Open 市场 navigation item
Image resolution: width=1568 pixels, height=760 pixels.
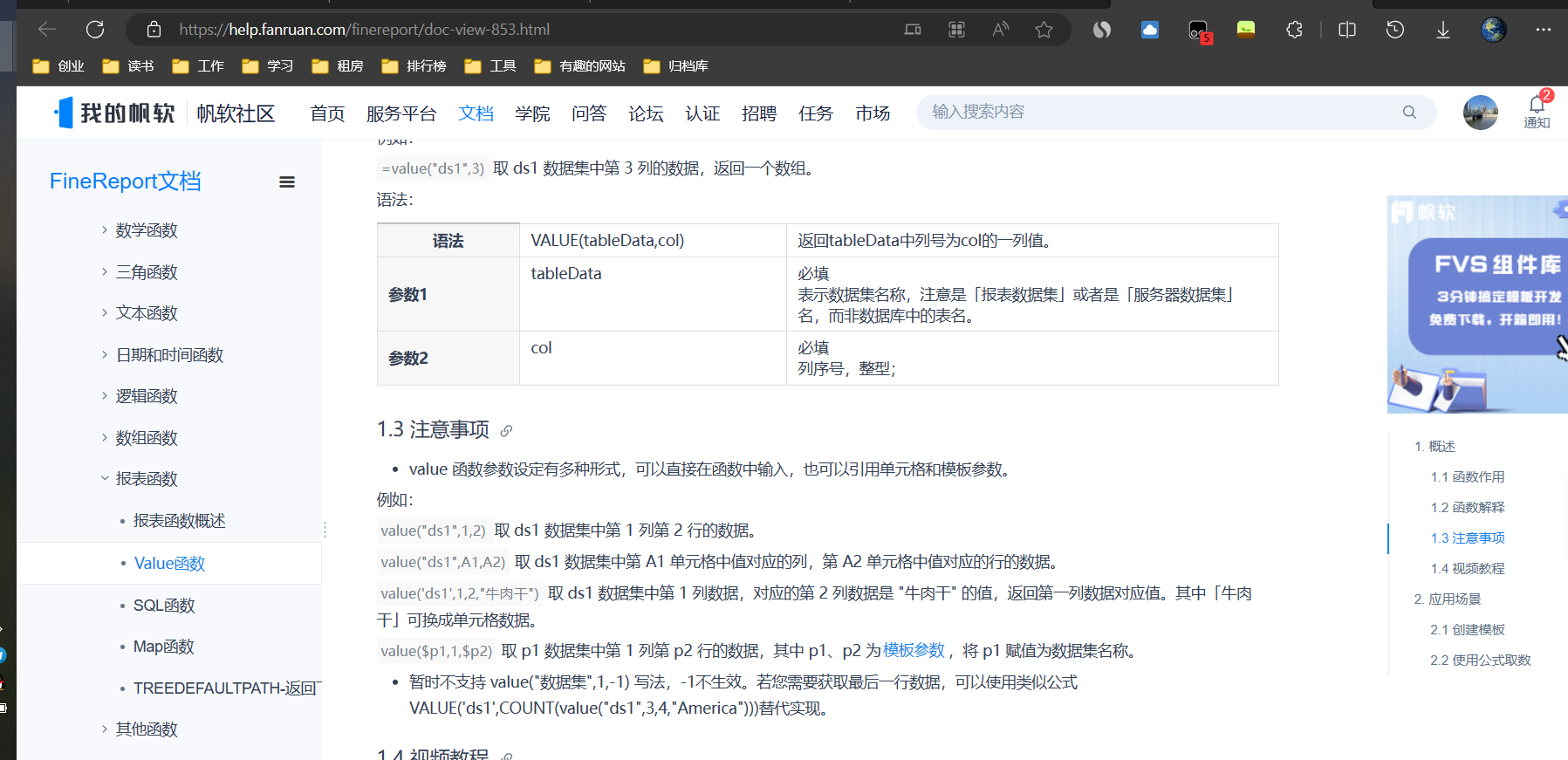[x=873, y=113]
